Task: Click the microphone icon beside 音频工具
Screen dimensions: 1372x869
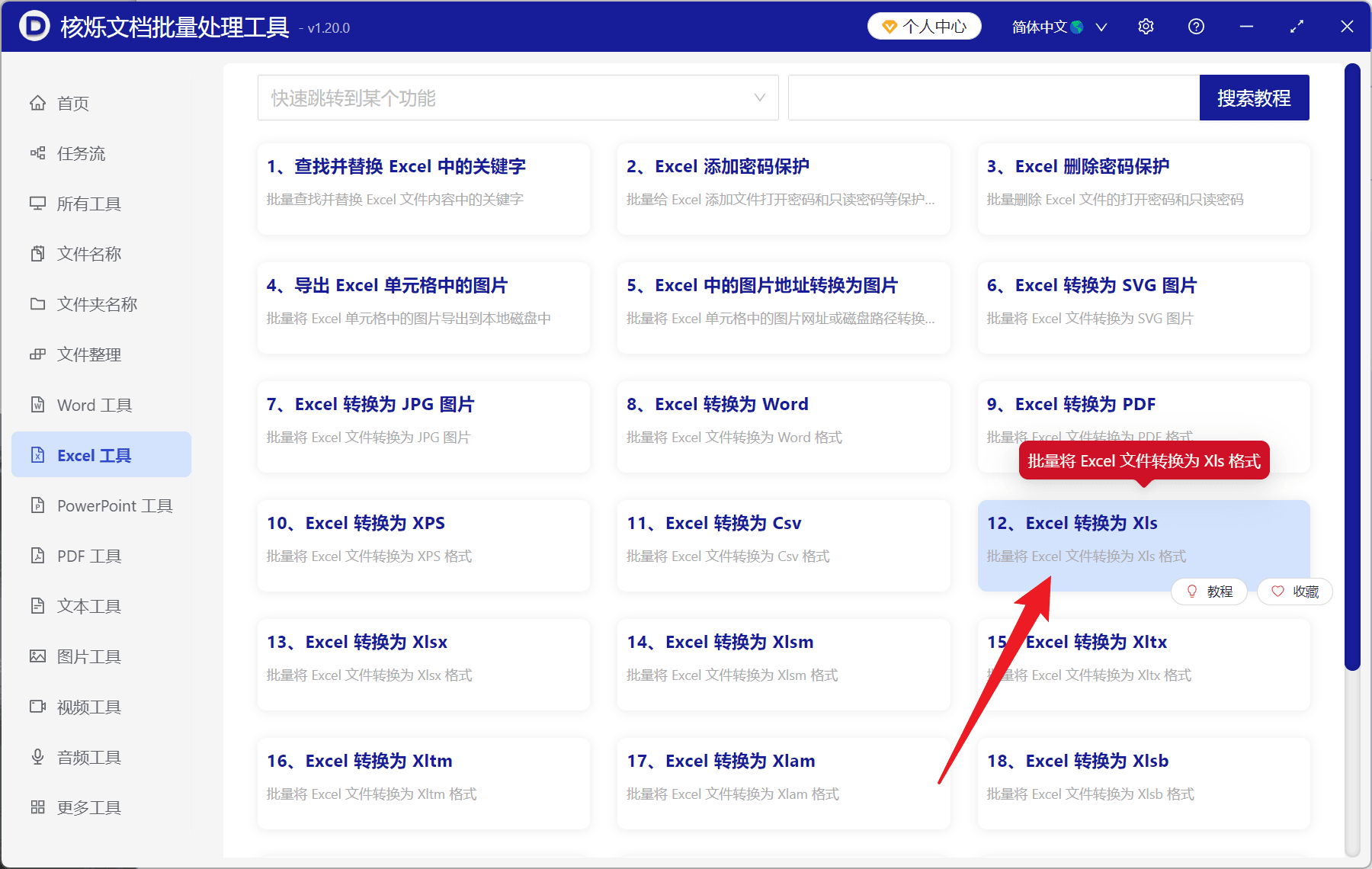Action: click(37, 757)
